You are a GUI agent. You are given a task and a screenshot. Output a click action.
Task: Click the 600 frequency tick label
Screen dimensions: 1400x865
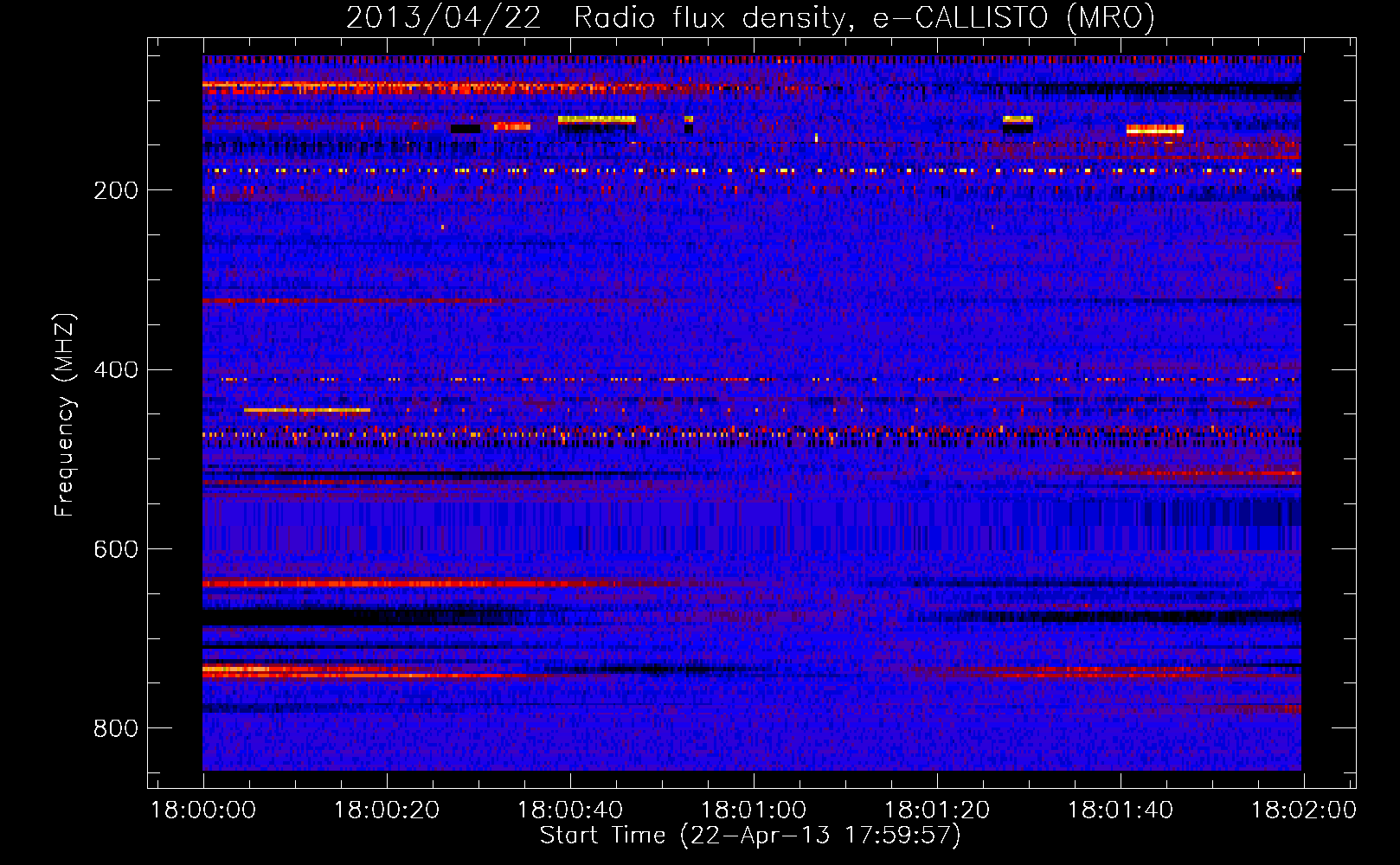pyautogui.click(x=116, y=549)
